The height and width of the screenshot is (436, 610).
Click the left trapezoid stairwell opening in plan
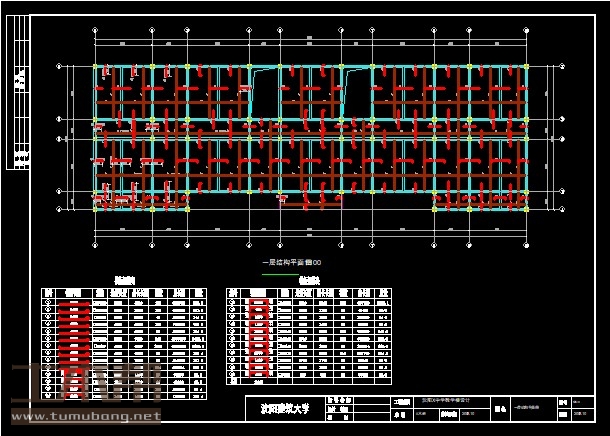click(262, 92)
